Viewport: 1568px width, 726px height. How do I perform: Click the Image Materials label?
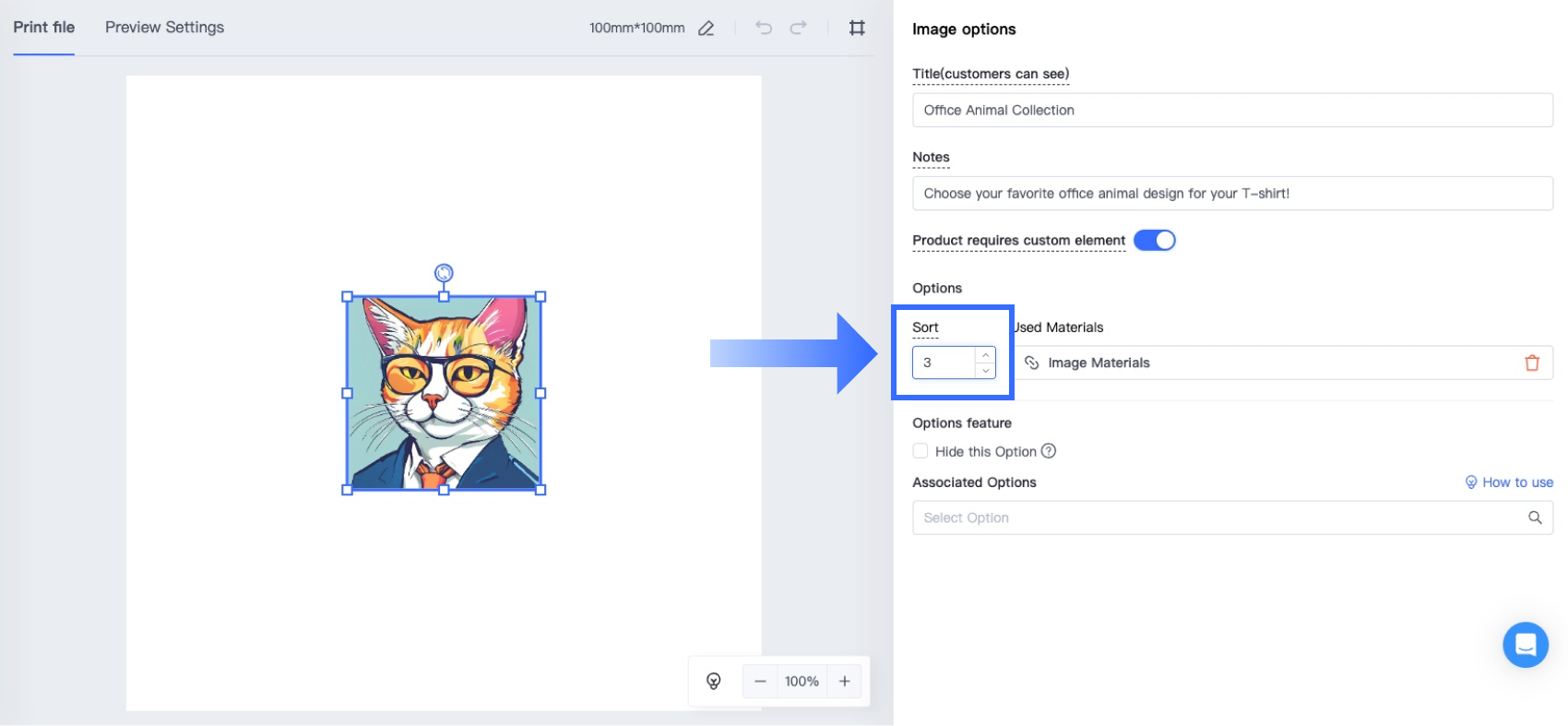1099,363
